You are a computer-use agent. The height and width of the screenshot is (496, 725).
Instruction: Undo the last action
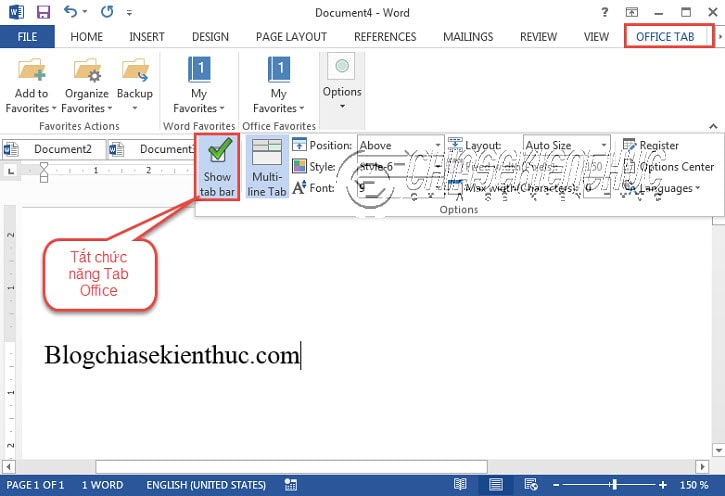coord(70,12)
